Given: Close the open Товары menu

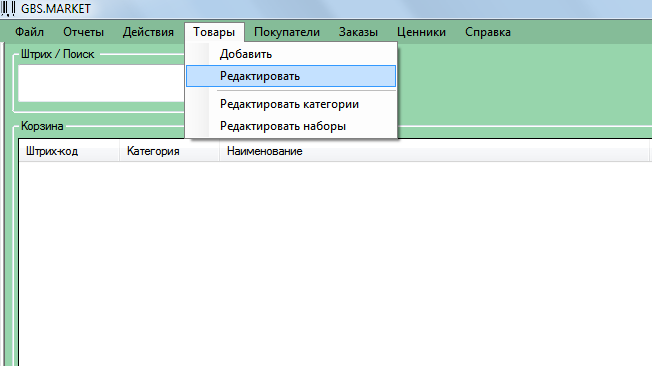Looking at the screenshot, I should 214,32.
